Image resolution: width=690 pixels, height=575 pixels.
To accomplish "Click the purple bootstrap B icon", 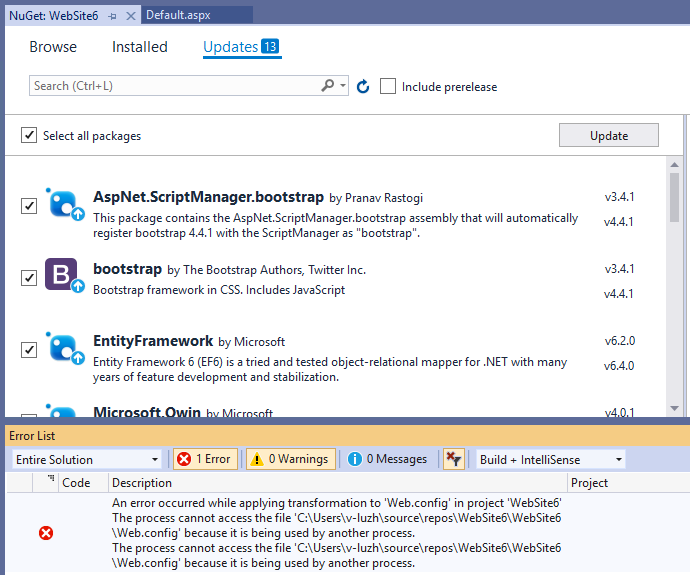I will tap(64, 275).
